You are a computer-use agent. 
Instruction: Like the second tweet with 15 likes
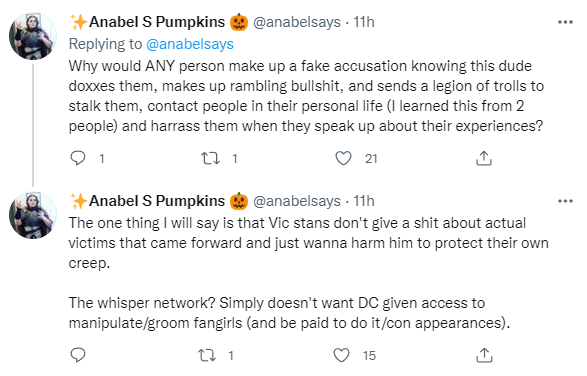pos(341,355)
